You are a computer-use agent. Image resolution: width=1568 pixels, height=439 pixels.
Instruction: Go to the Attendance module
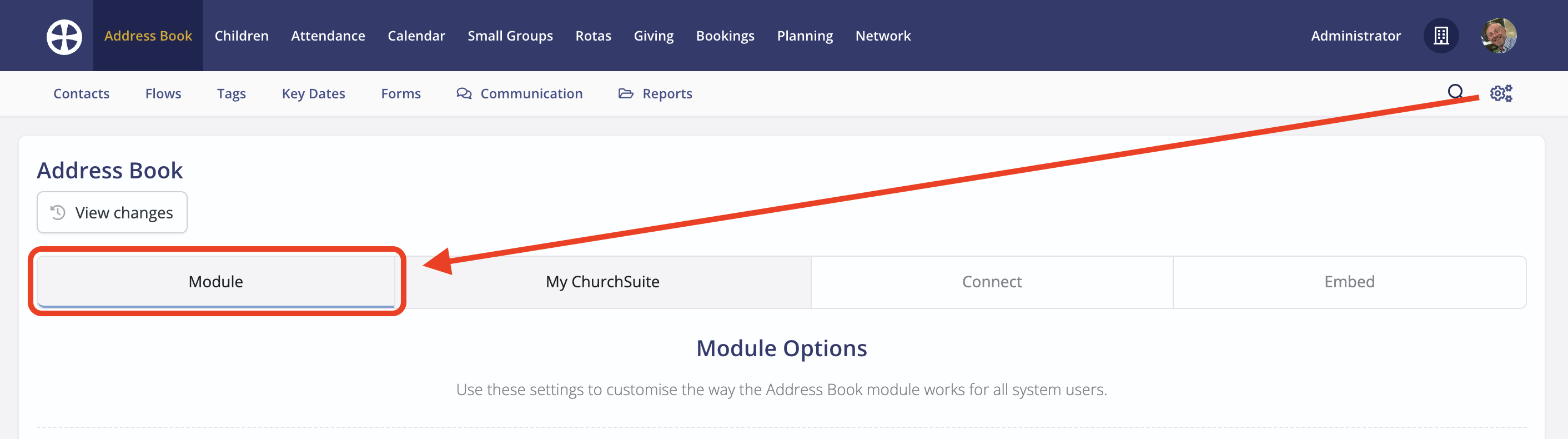(x=328, y=36)
